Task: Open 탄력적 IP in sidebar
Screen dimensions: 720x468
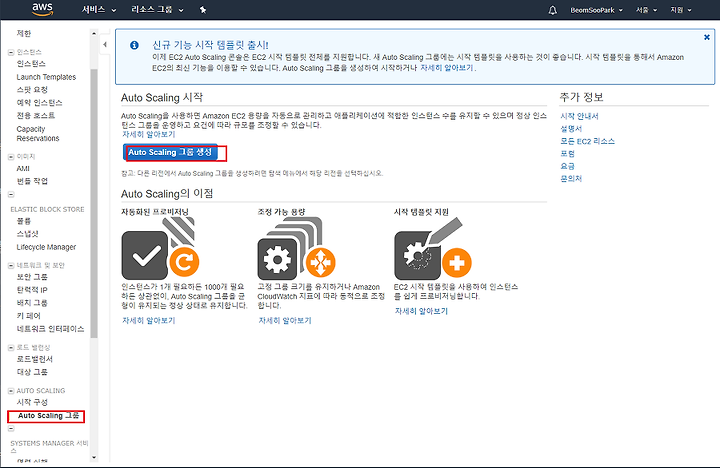Action: point(32,290)
